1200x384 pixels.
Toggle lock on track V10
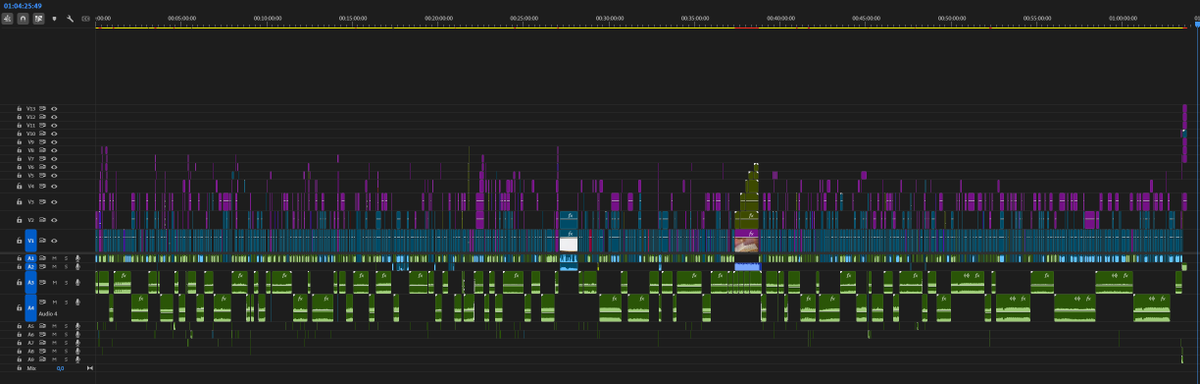click(x=19, y=133)
